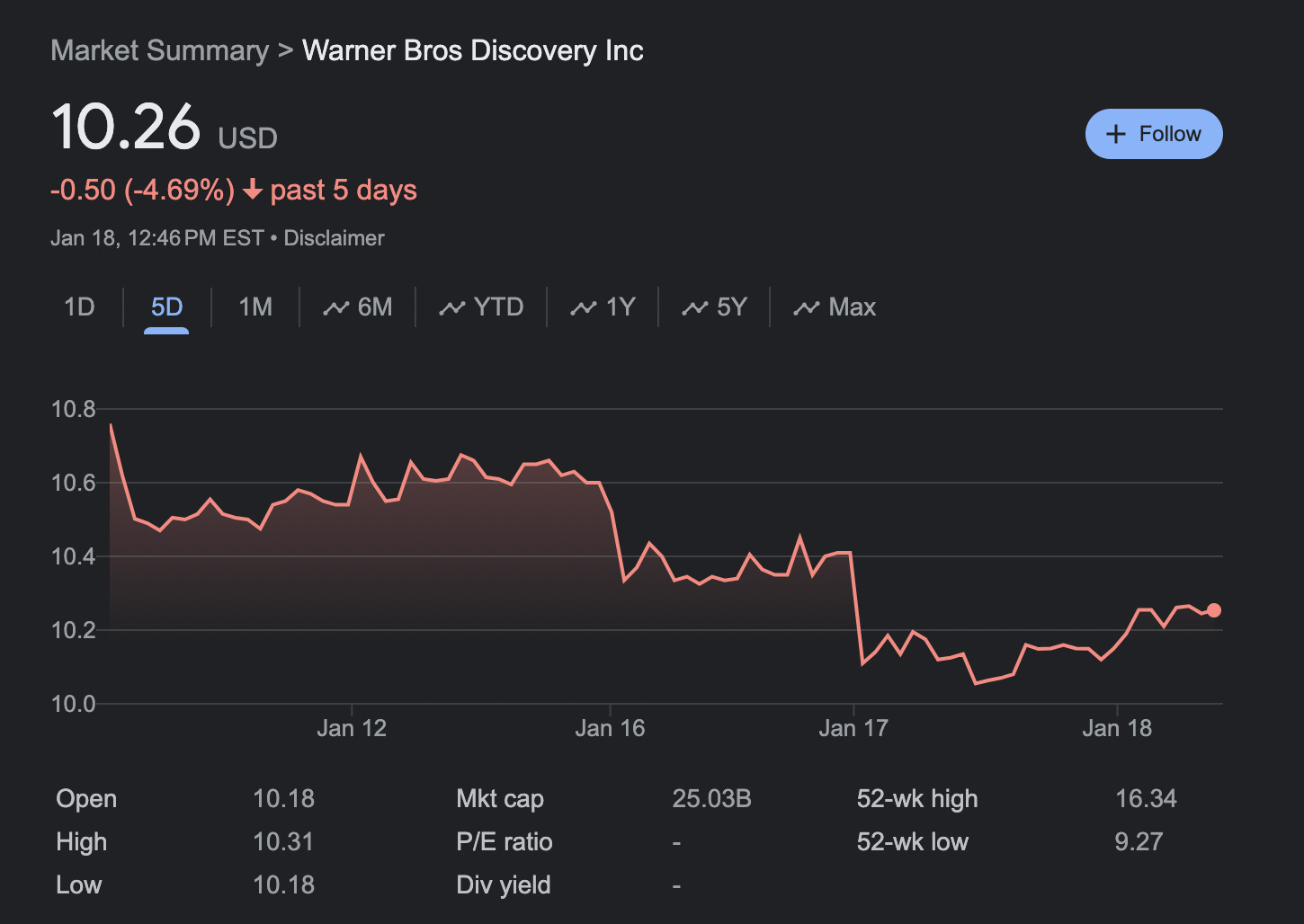Click the 10.6 y-axis label

click(x=74, y=484)
